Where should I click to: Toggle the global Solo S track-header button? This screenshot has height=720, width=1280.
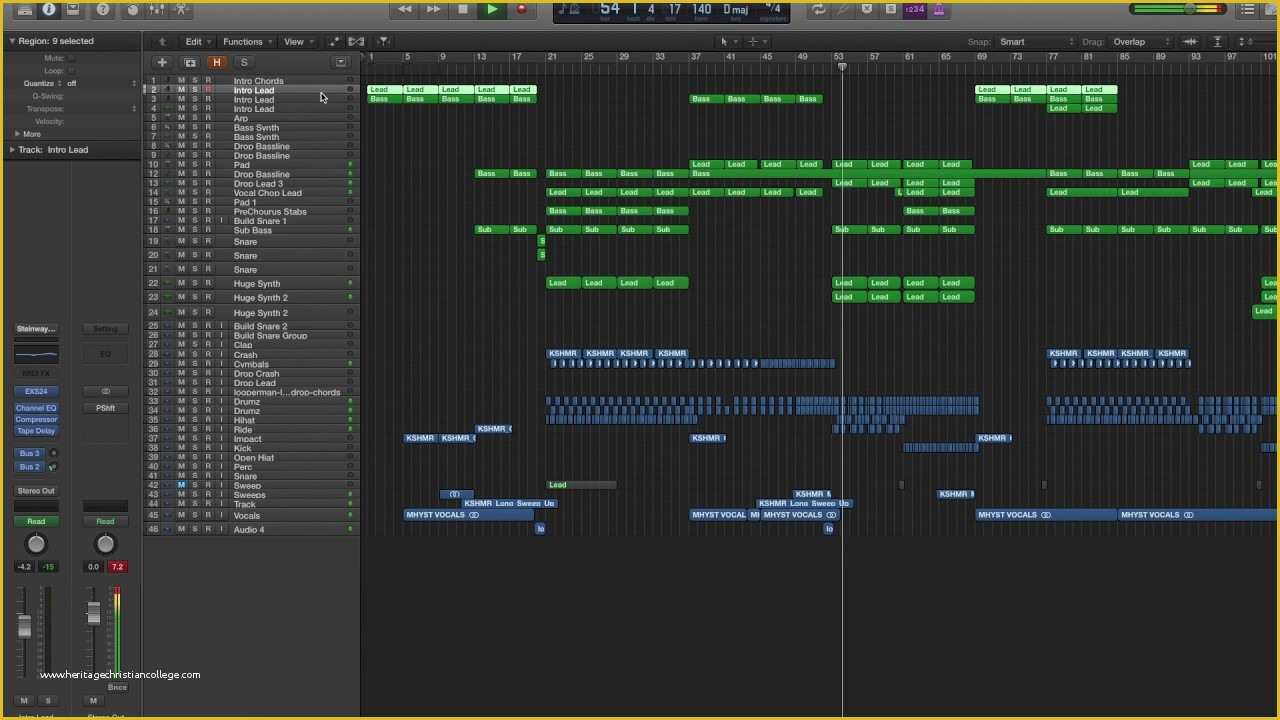243,62
